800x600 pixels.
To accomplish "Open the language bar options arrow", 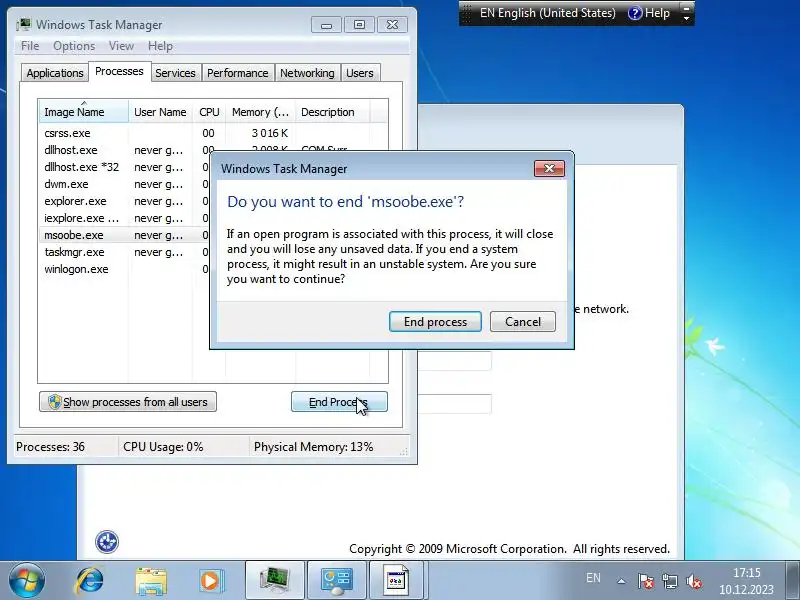I will [687, 18].
